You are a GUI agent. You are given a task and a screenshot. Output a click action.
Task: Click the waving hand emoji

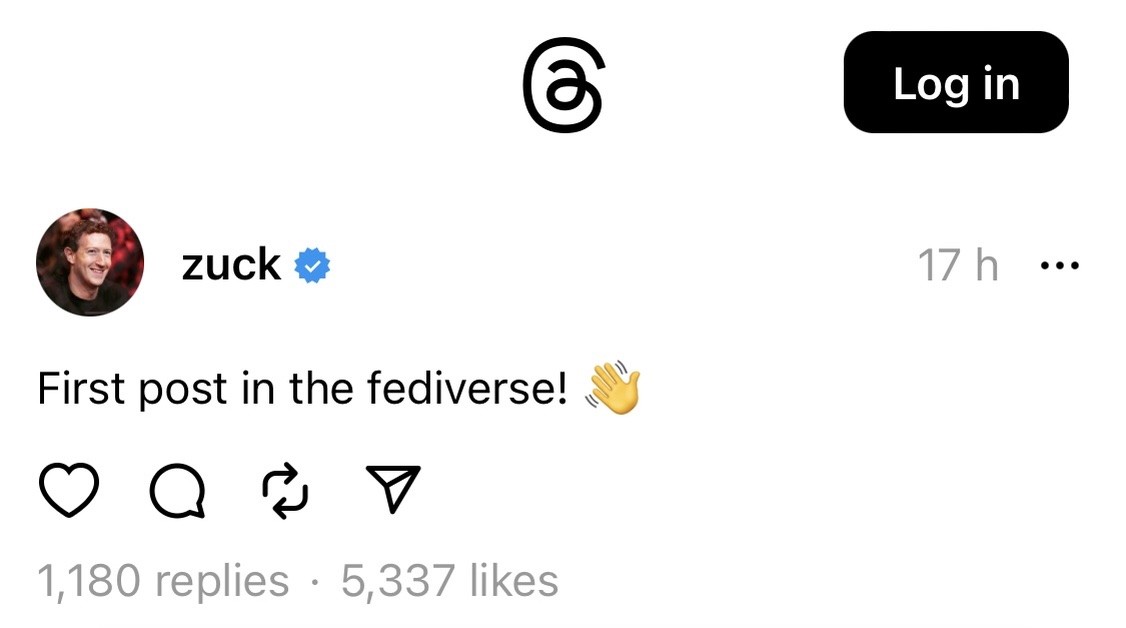[x=613, y=388]
